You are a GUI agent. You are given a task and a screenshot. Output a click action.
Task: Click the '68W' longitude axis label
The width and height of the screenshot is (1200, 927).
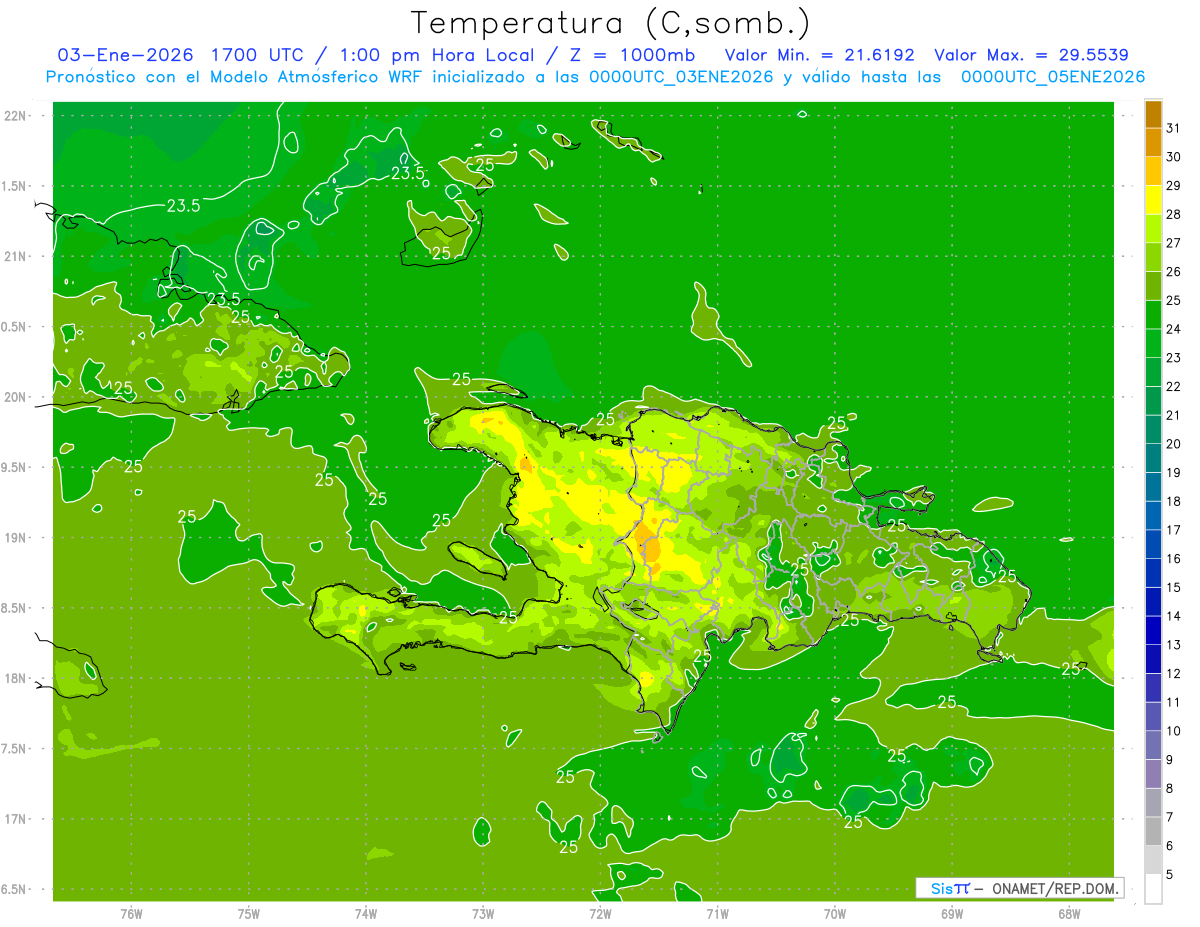pos(1069,913)
